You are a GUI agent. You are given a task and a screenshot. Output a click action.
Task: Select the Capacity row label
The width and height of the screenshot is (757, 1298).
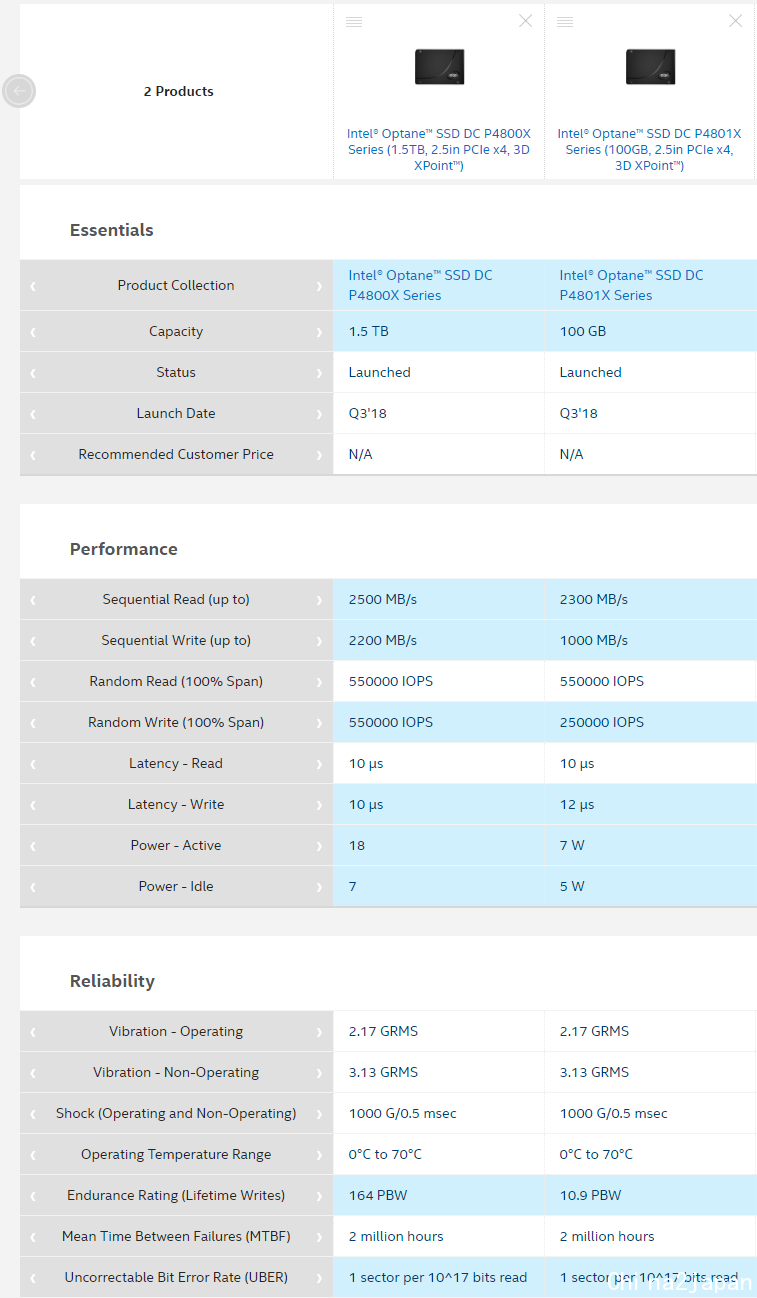[176, 331]
